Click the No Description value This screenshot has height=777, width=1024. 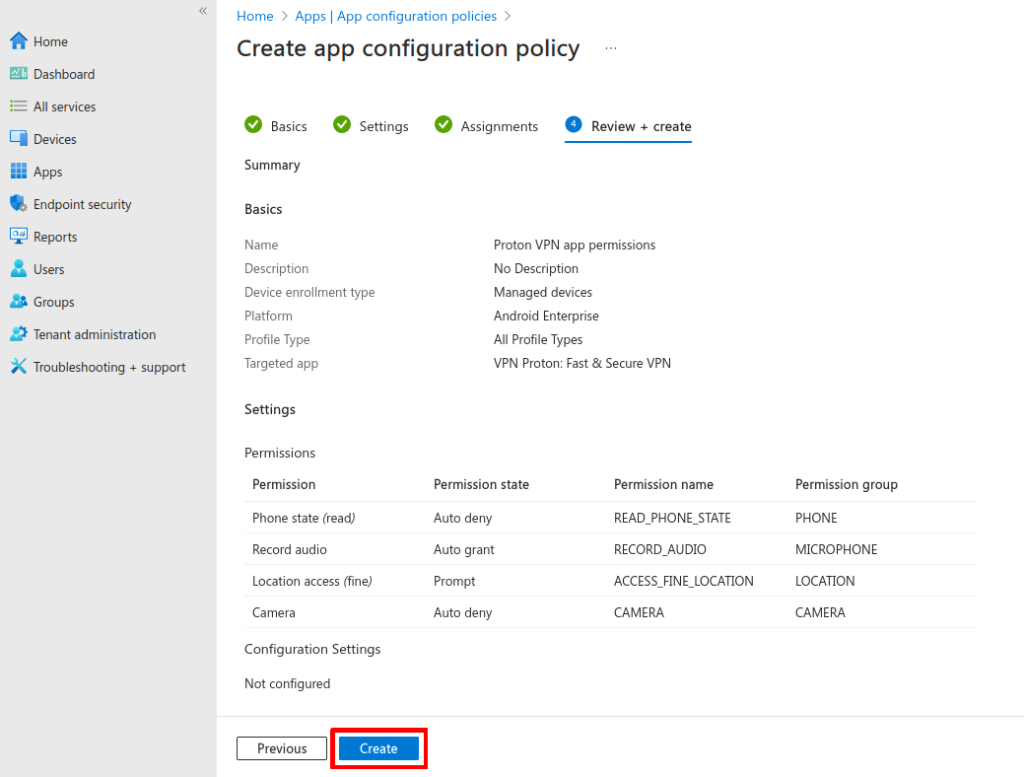pos(536,268)
